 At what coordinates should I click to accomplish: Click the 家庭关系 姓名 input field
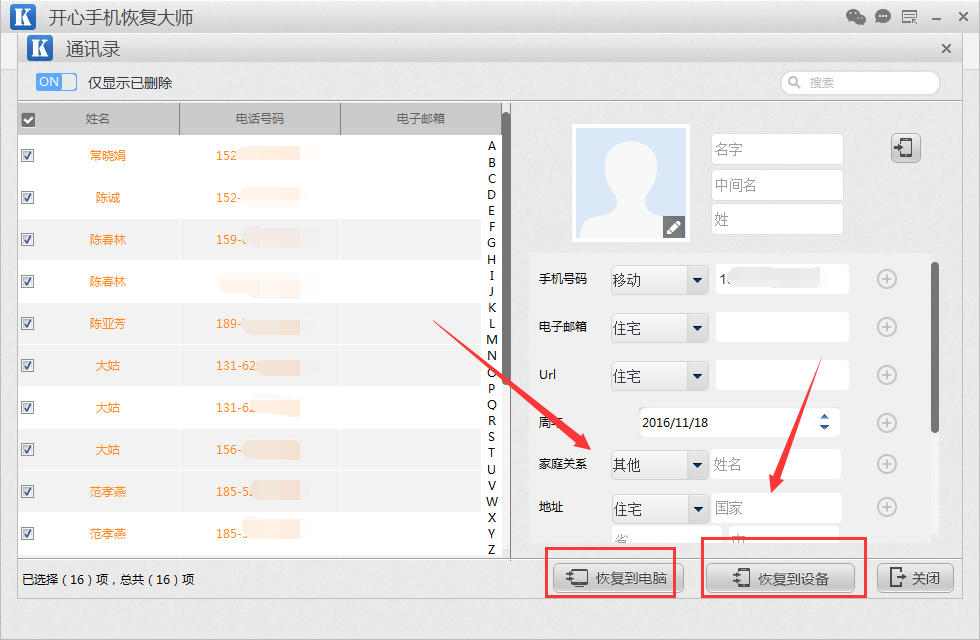coord(776,464)
